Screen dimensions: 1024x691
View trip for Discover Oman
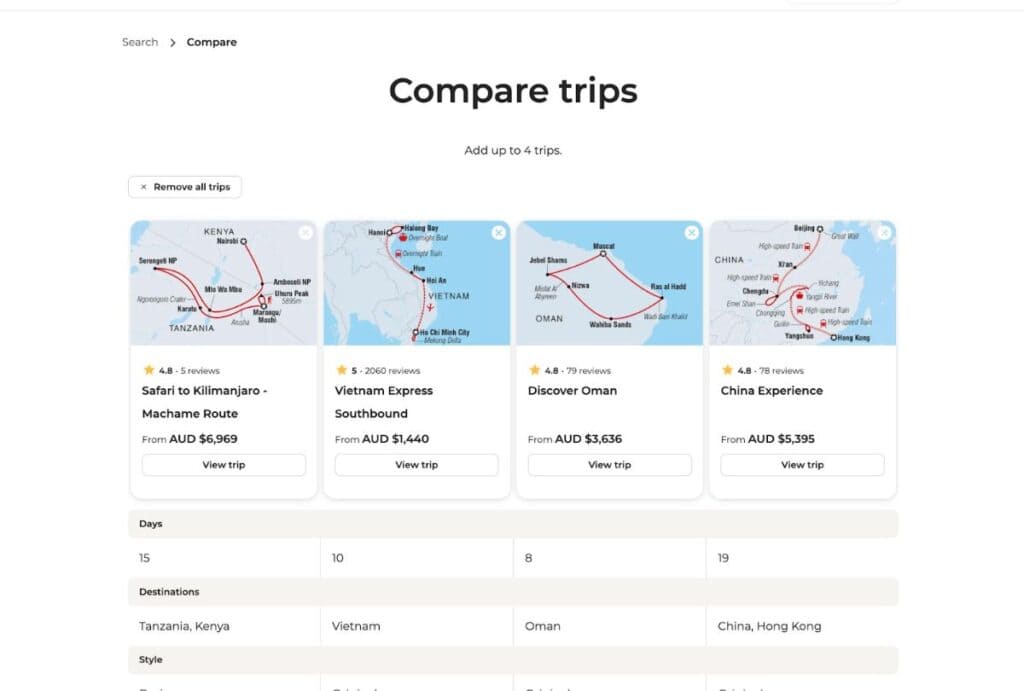610,465
